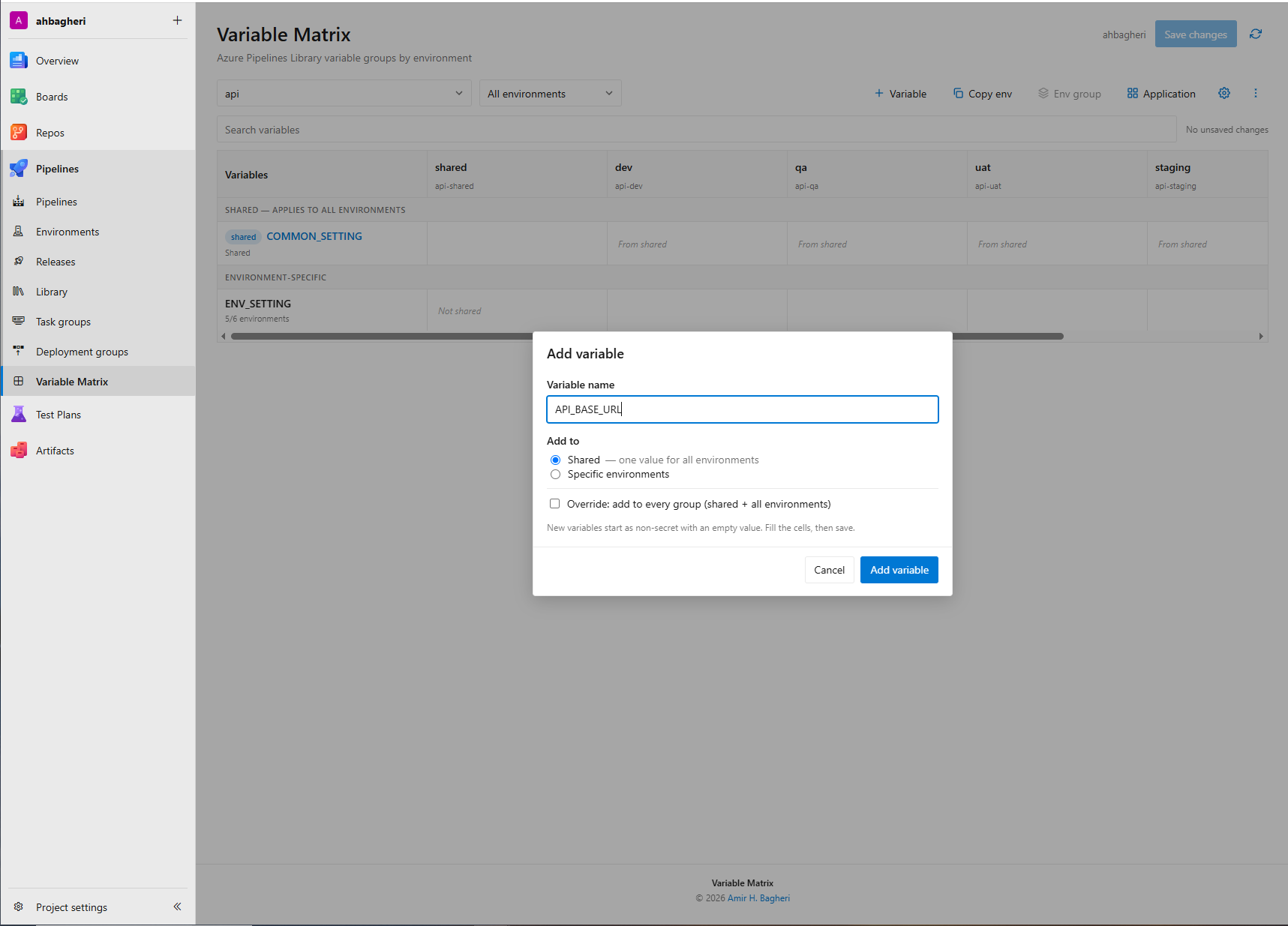Open the Deployment groups icon
This screenshot has width=1288, height=926.
pos(19,352)
